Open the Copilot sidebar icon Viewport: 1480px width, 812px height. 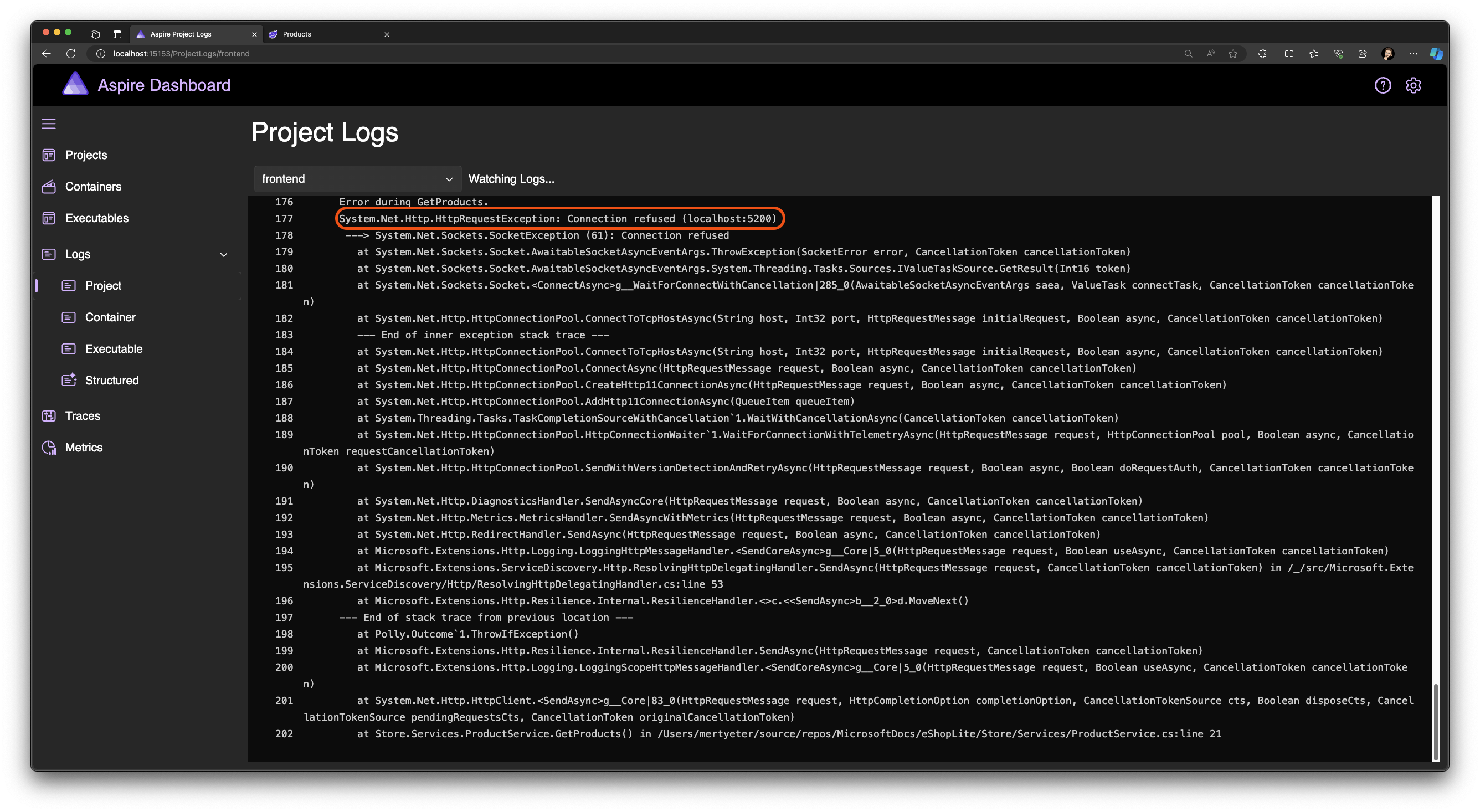tap(1436, 53)
